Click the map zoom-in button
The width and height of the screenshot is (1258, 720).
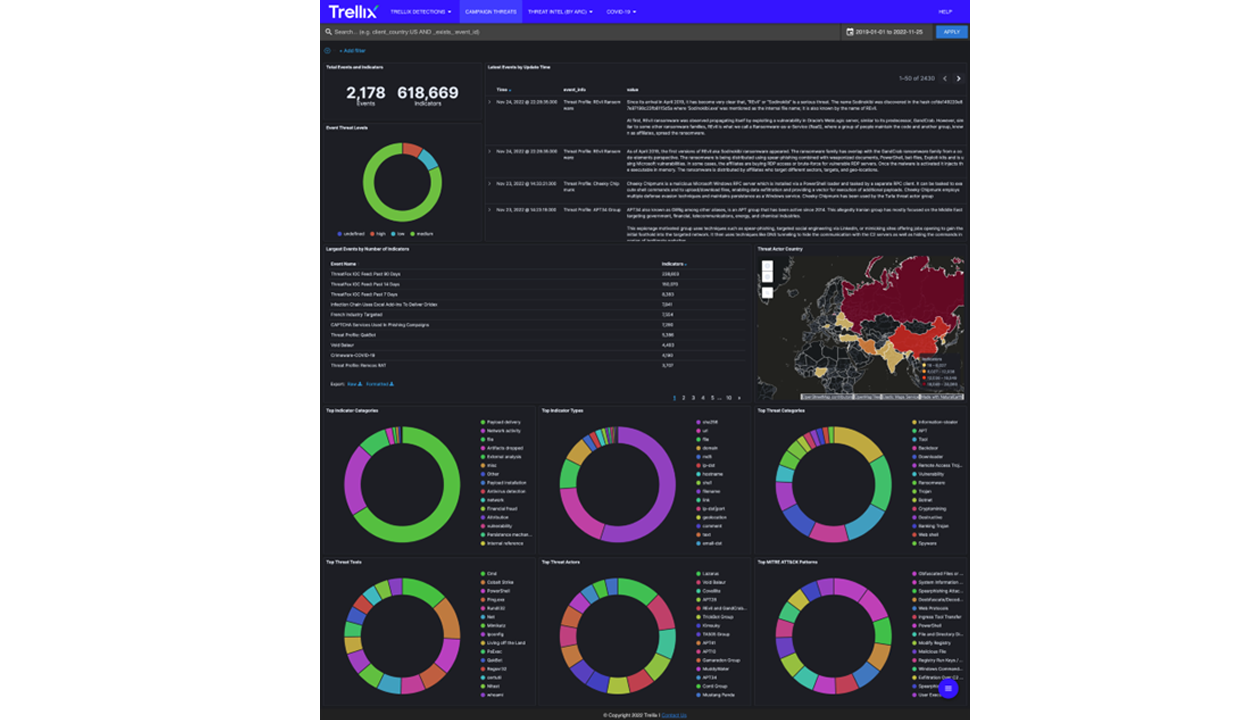click(x=767, y=266)
